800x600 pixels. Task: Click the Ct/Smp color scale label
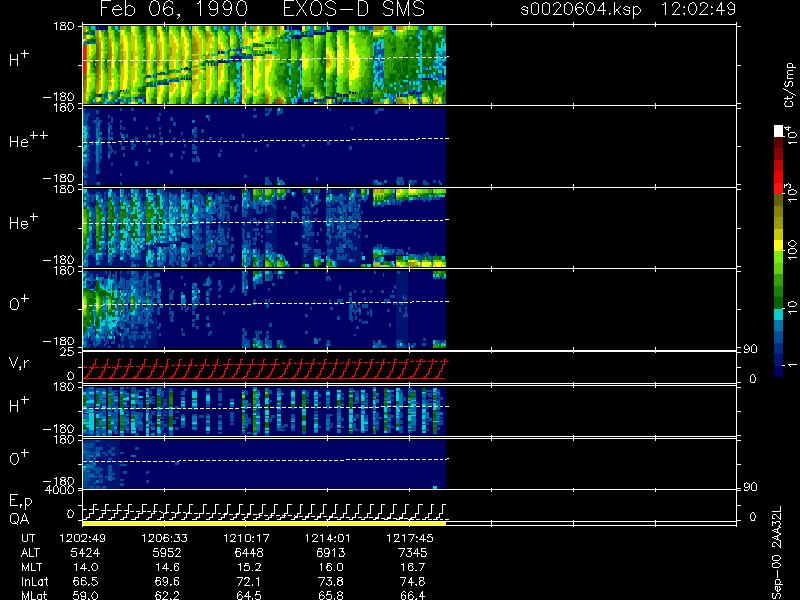789,85
